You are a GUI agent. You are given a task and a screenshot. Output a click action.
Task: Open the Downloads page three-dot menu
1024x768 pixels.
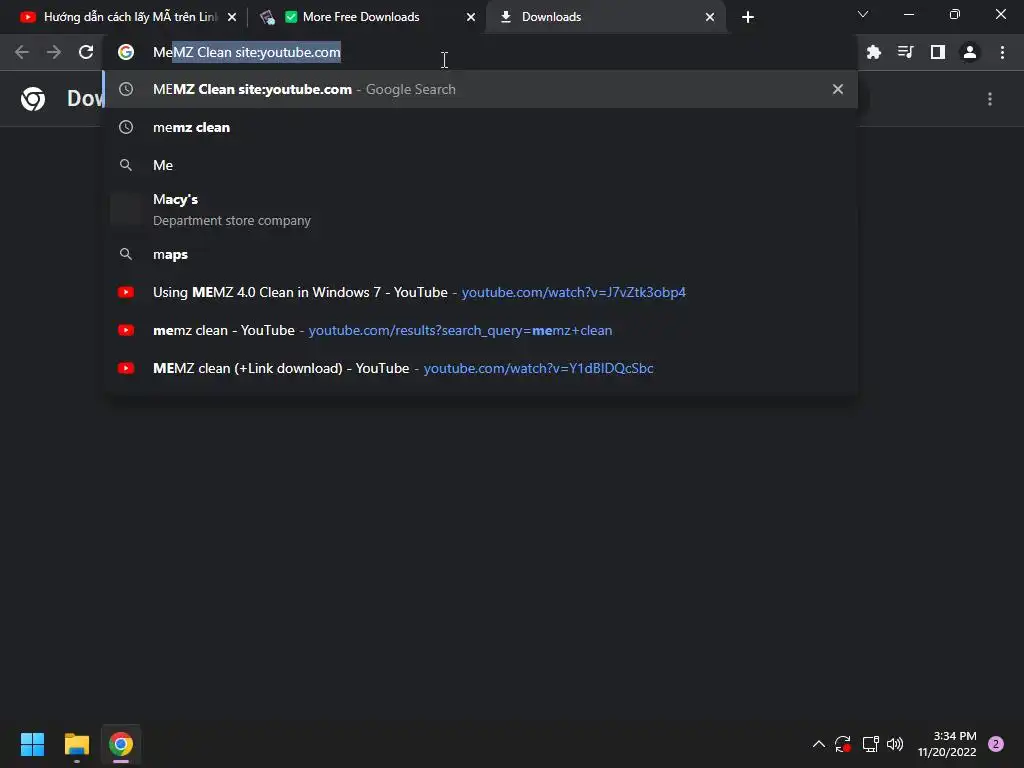(x=990, y=99)
